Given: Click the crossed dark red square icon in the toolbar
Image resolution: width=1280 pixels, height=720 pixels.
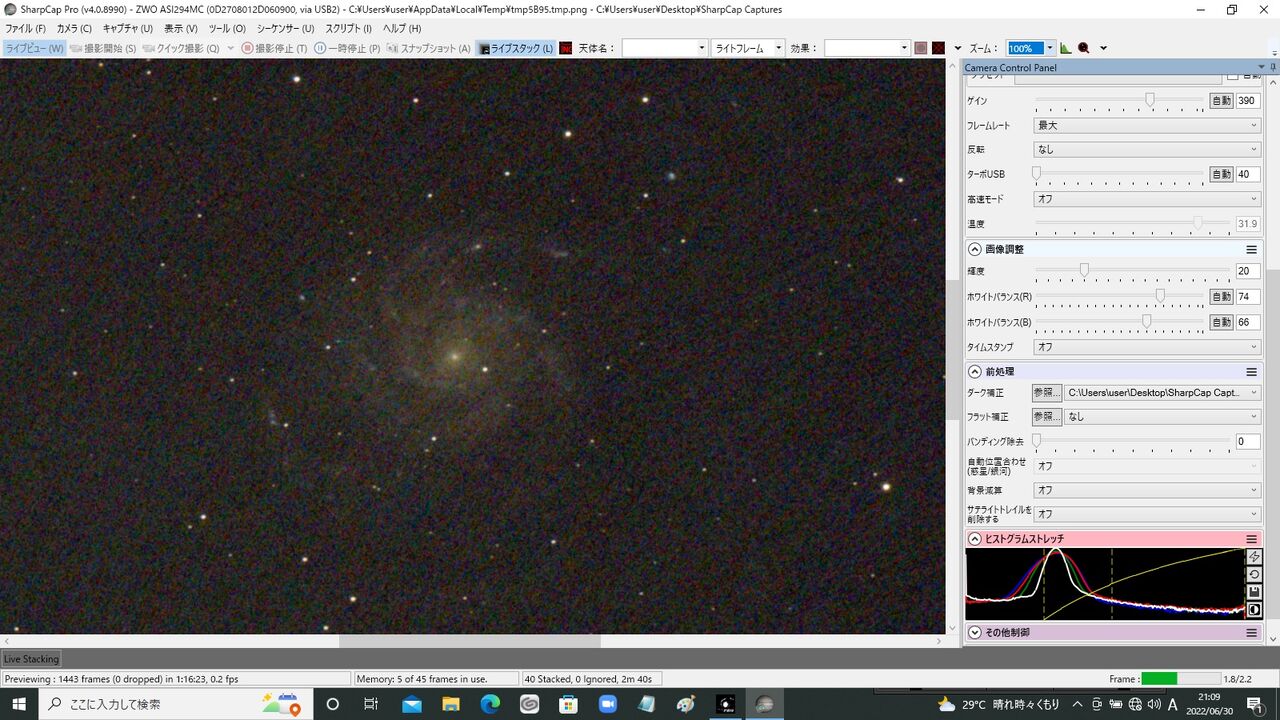Looking at the screenshot, I should [939, 48].
